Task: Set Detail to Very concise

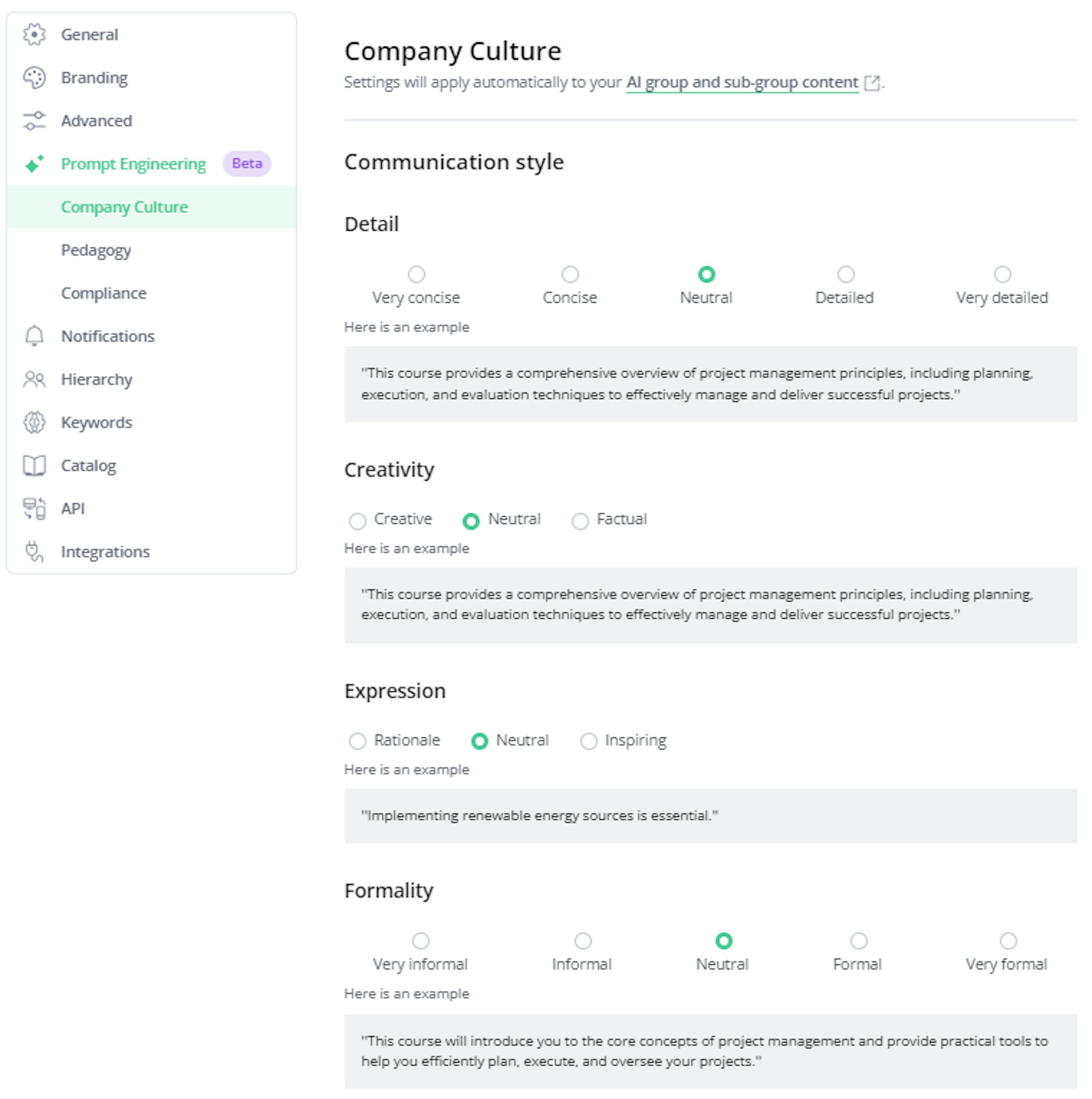Action: 416,275
